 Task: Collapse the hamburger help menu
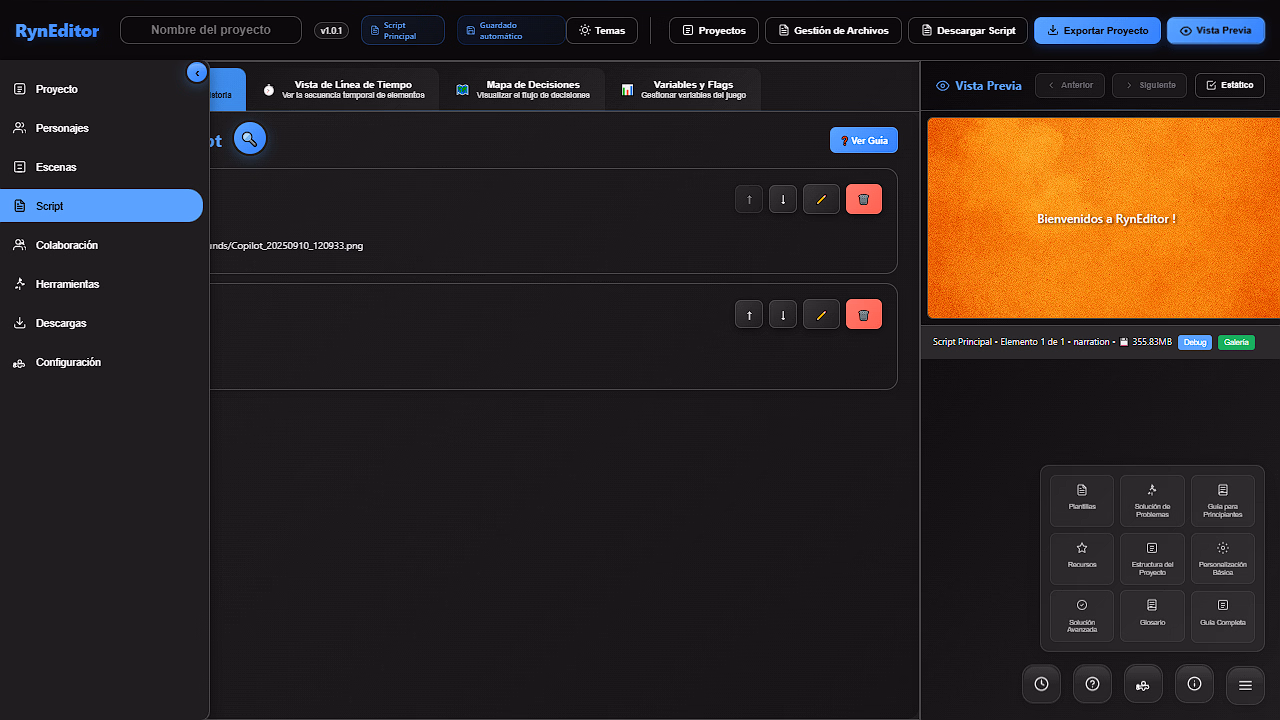coord(1245,685)
